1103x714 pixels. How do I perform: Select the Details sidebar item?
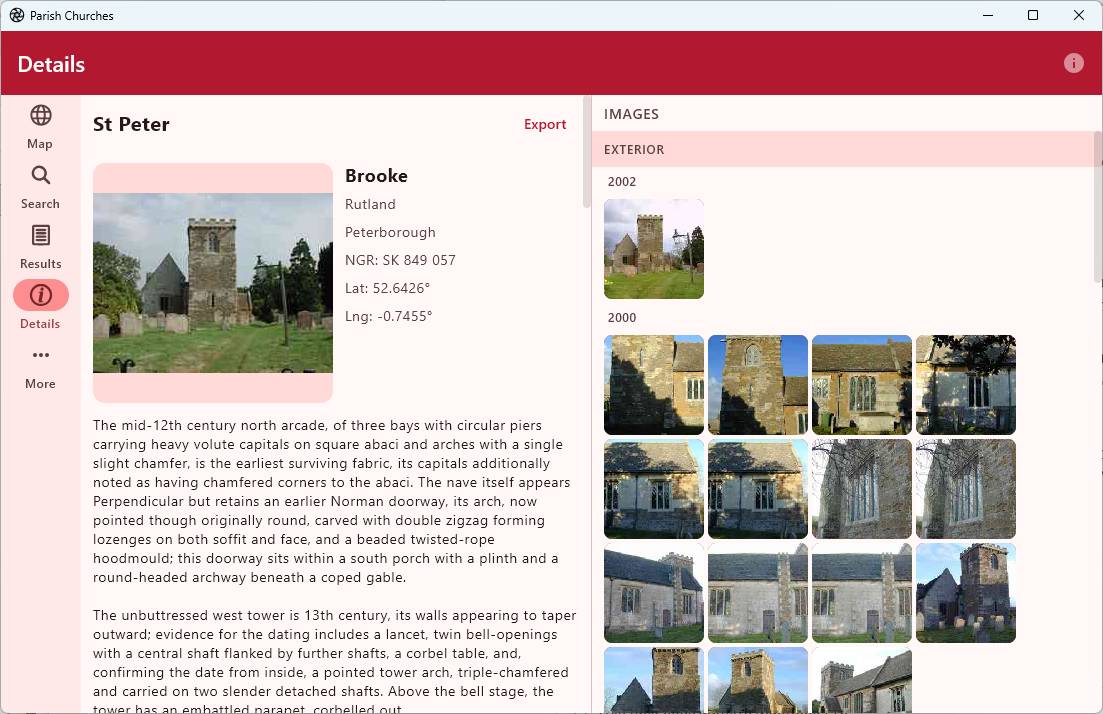(40, 307)
